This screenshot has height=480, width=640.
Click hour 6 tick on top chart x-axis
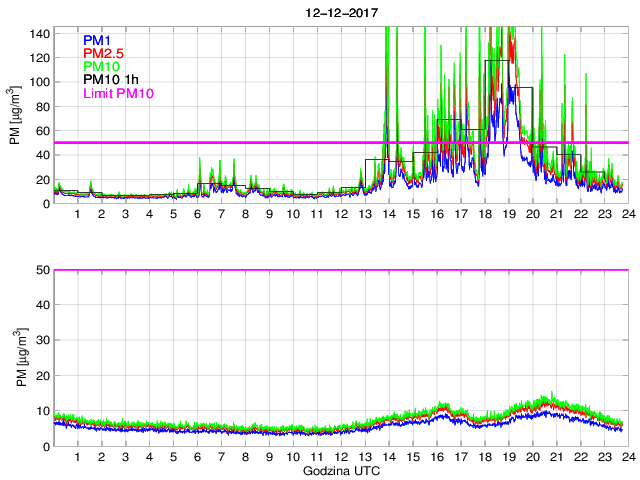(x=197, y=215)
